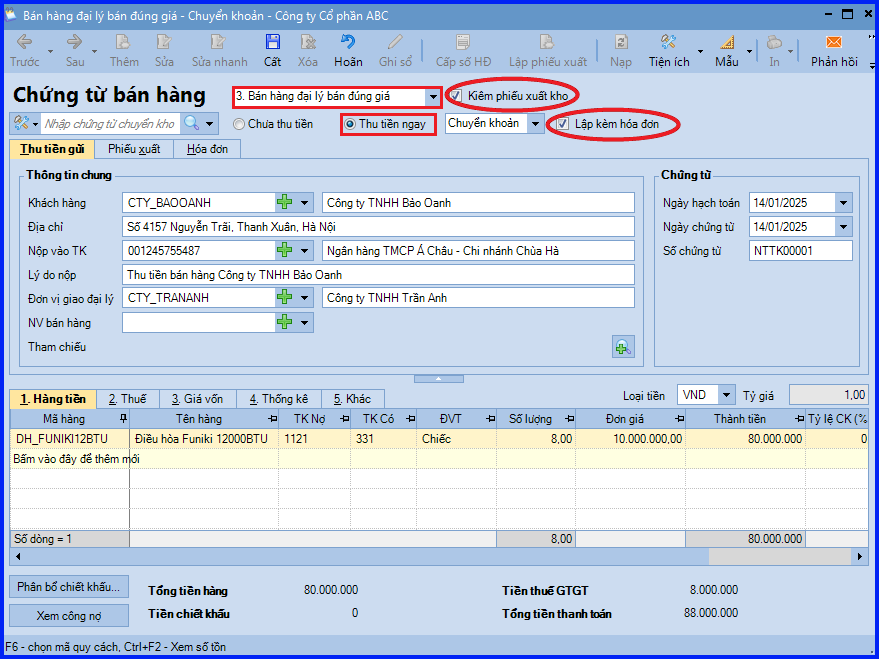Add new account with Nộp vào TK plus icon
The width and height of the screenshot is (879, 659).
(x=285, y=250)
